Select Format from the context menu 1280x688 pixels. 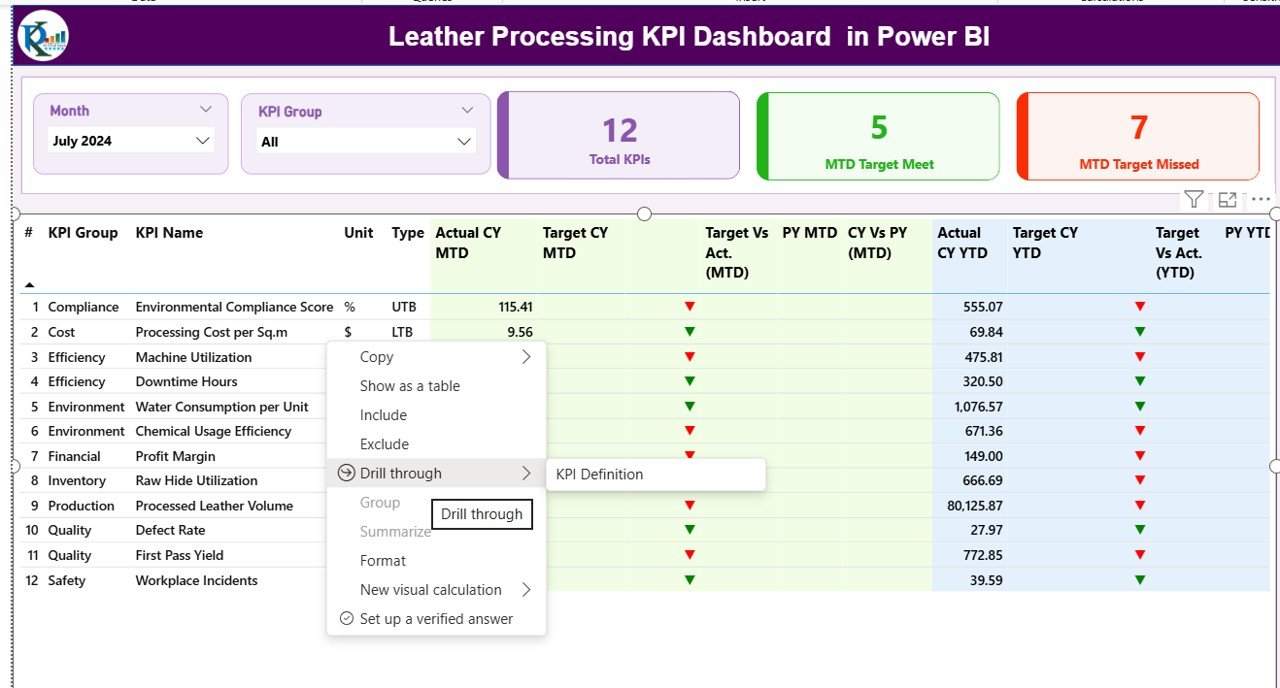pyautogui.click(x=381, y=561)
